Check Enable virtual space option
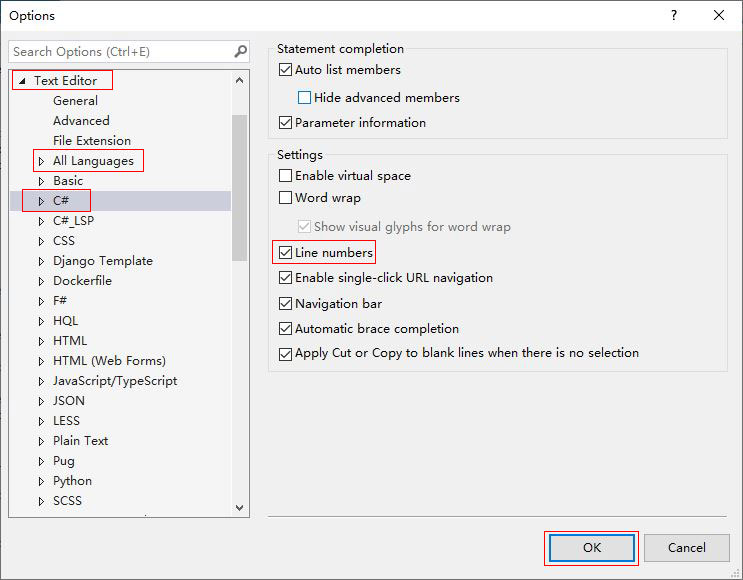Image resolution: width=743 pixels, height=580 pixels. pyautogui.click(x=286, y=176)
